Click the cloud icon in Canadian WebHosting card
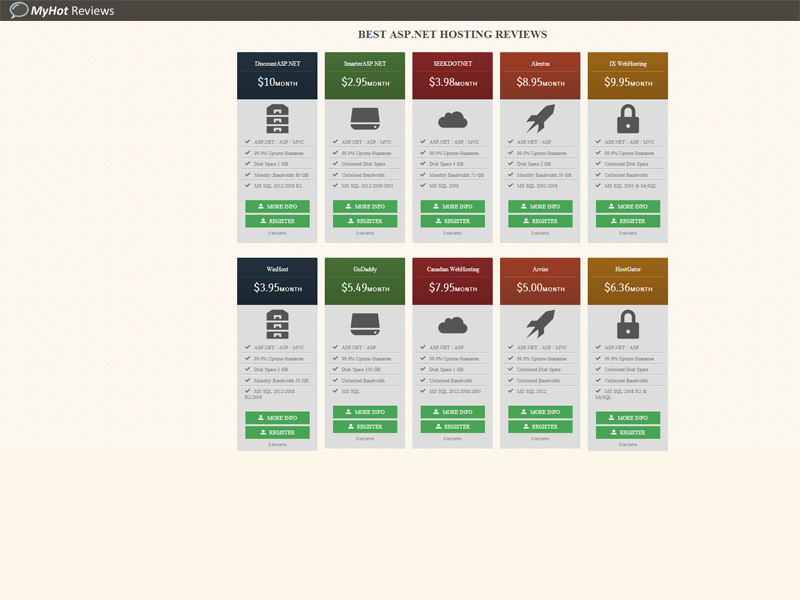800x600 pixels. (x=453, y=326)
